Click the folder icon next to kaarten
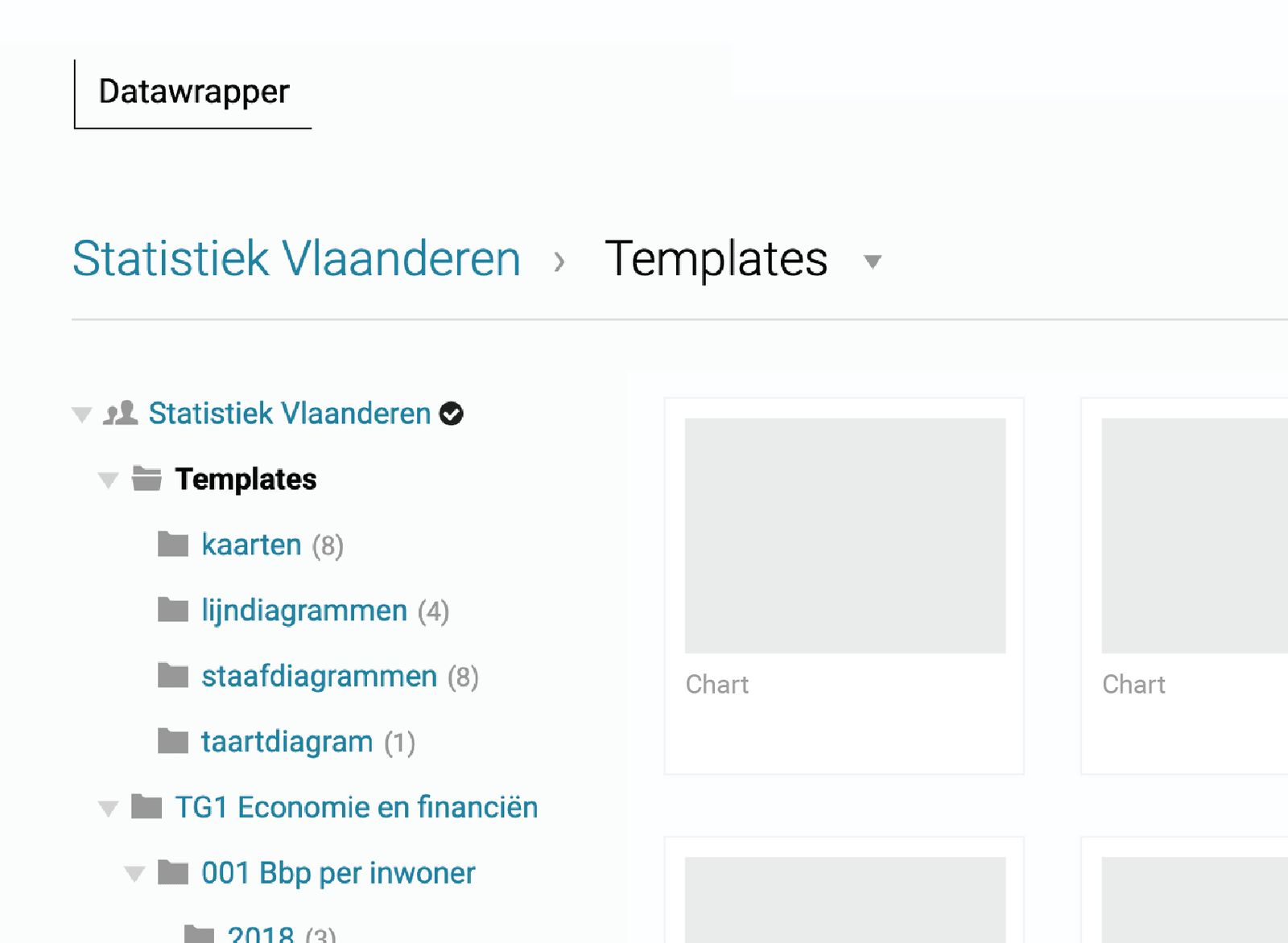 (x=172, y=544)
